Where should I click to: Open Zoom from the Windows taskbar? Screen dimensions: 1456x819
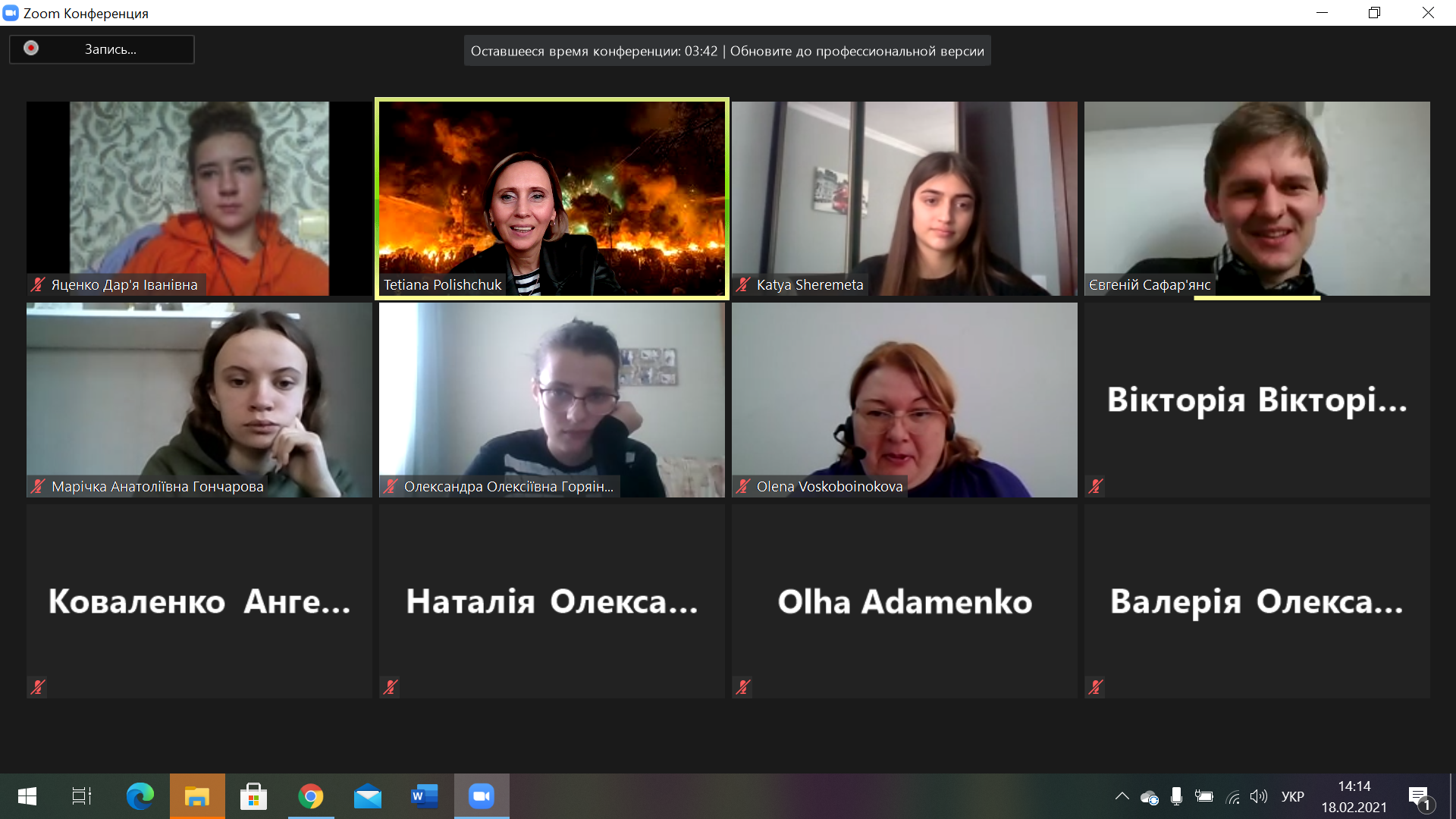[x=482, y=796]
